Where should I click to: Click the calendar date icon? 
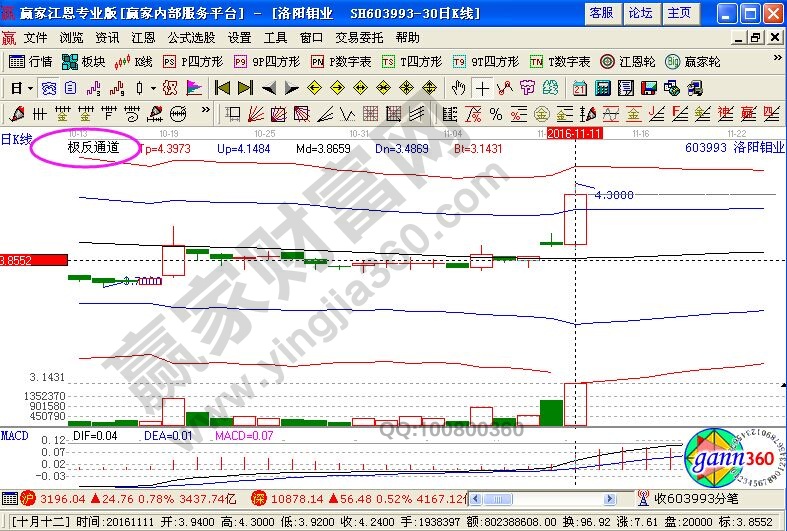point(581,87)
